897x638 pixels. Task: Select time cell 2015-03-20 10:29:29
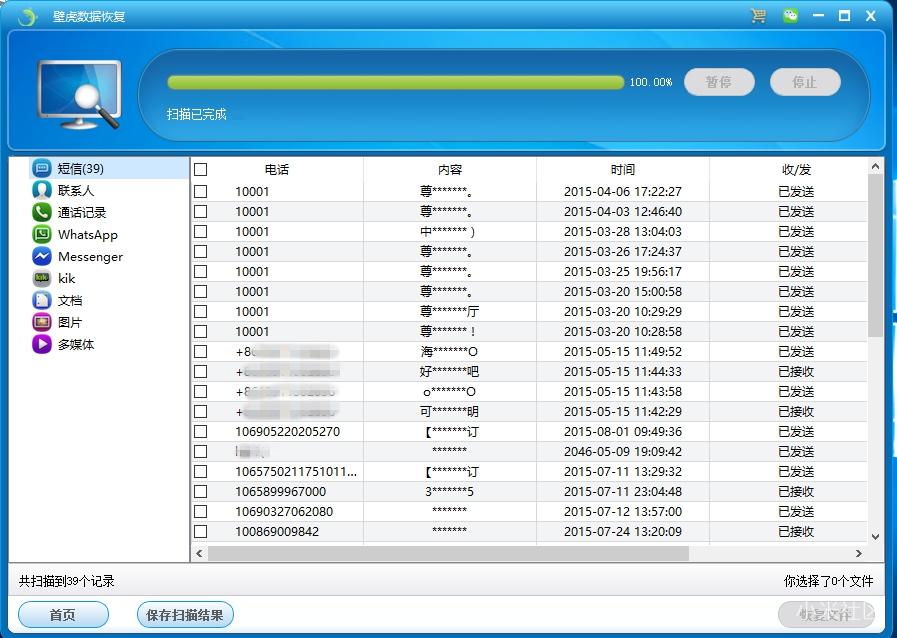(x=622, y=311)
